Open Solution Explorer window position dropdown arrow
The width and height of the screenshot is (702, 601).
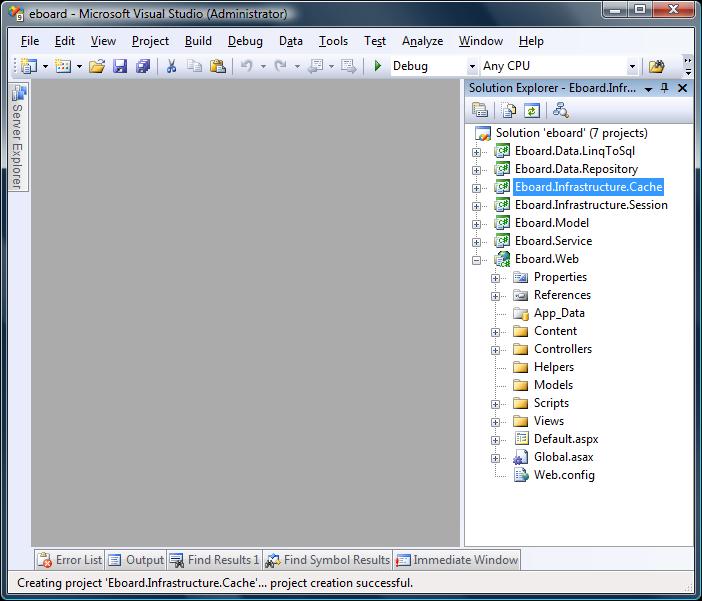tap(648, 89)
